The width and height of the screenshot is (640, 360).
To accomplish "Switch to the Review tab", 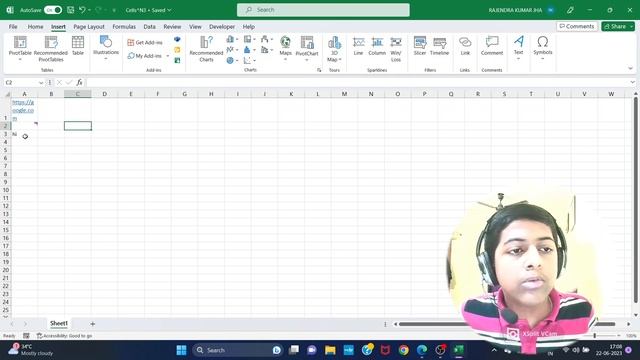I will coord(172,27).
